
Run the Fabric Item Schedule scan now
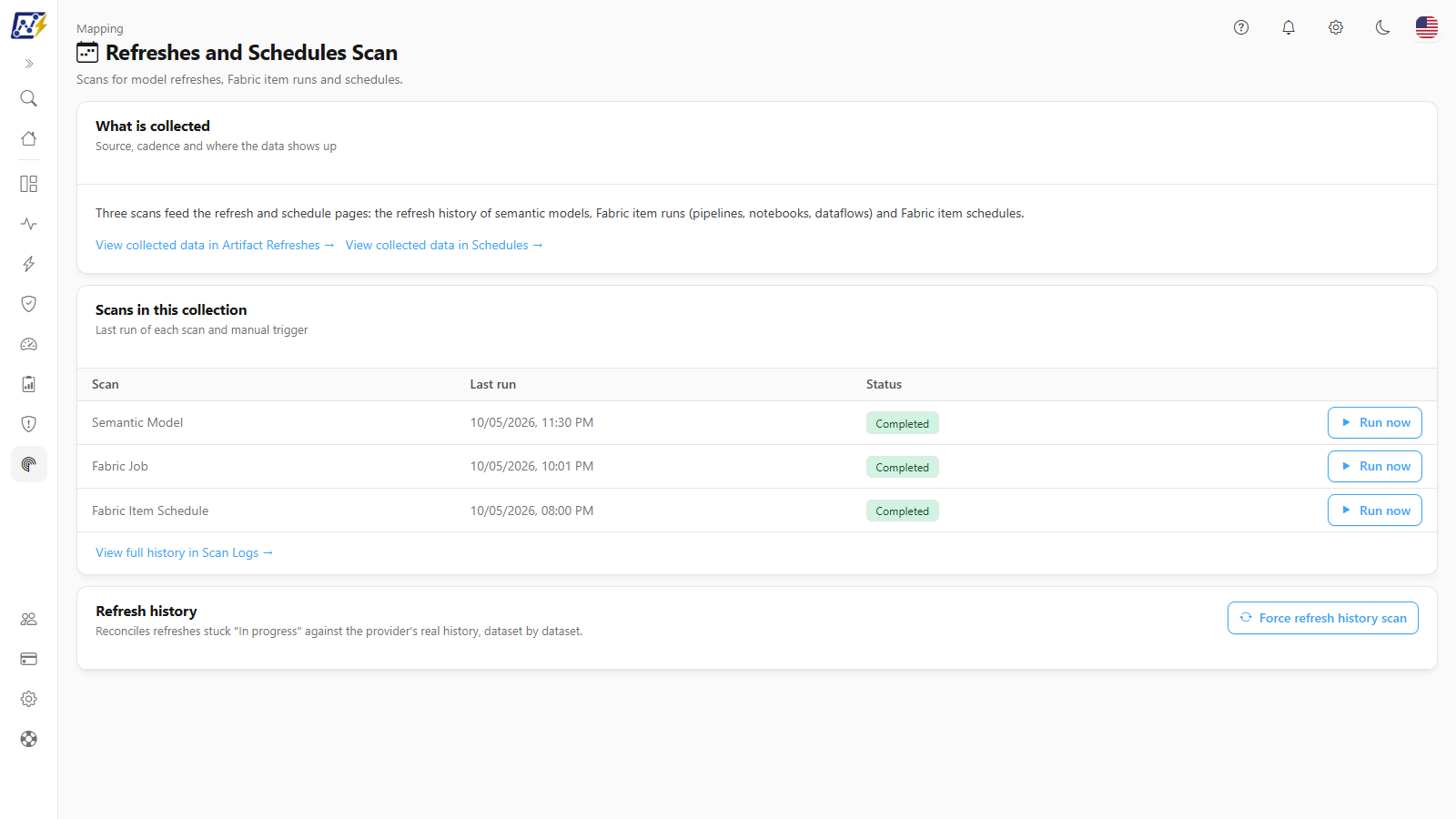click(x=1375, y=511)
